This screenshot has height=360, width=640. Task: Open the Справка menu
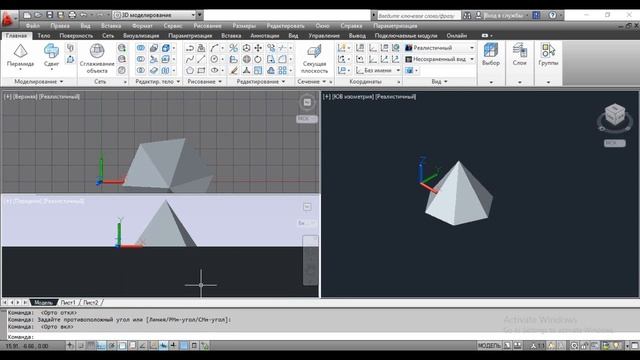[x=351, y=26]
